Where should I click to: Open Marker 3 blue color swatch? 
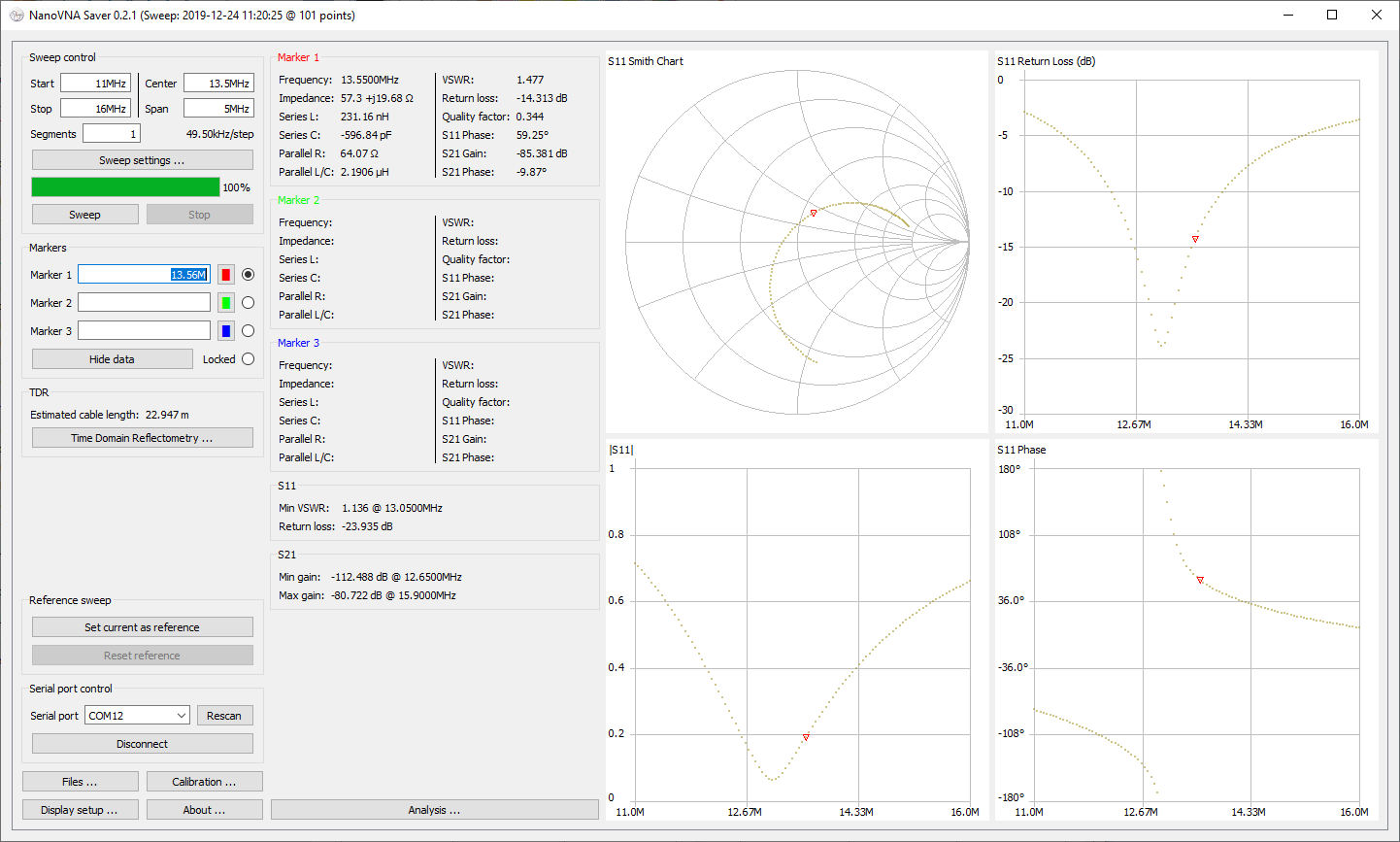(226, 331)
